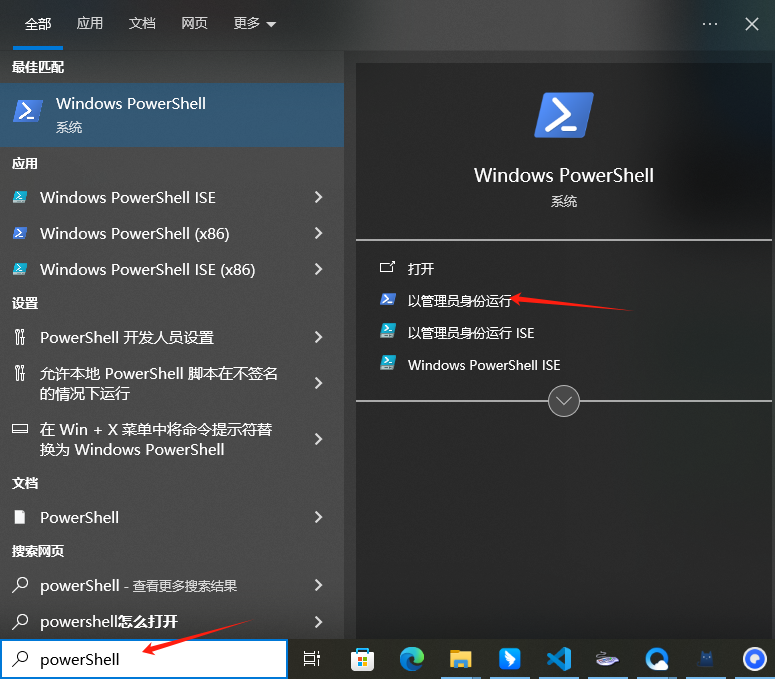Close the search panel with X
Screen dimensions: 775x679
click(x=752, y=24)
